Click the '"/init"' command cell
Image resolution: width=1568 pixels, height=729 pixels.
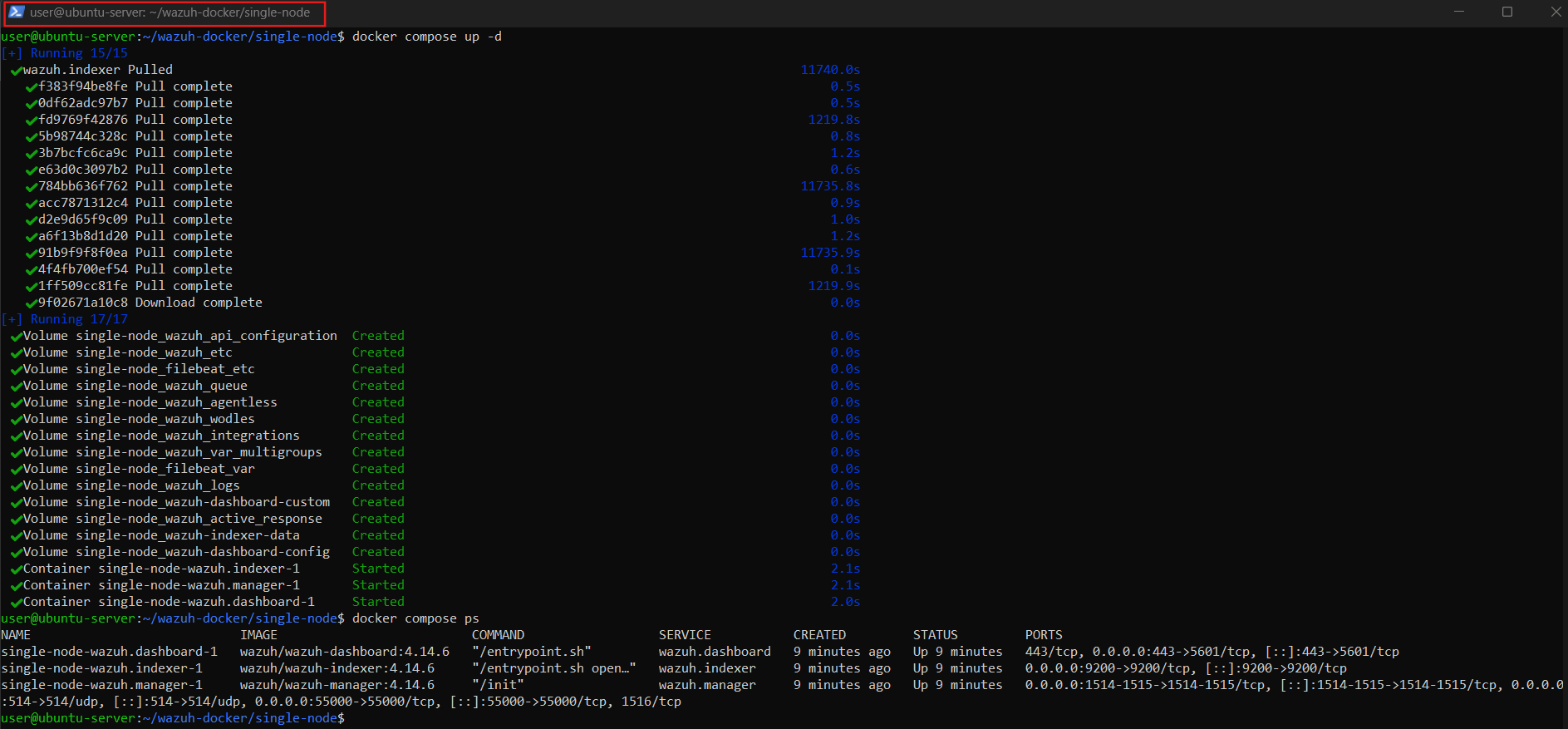click(x=499, y=685)
